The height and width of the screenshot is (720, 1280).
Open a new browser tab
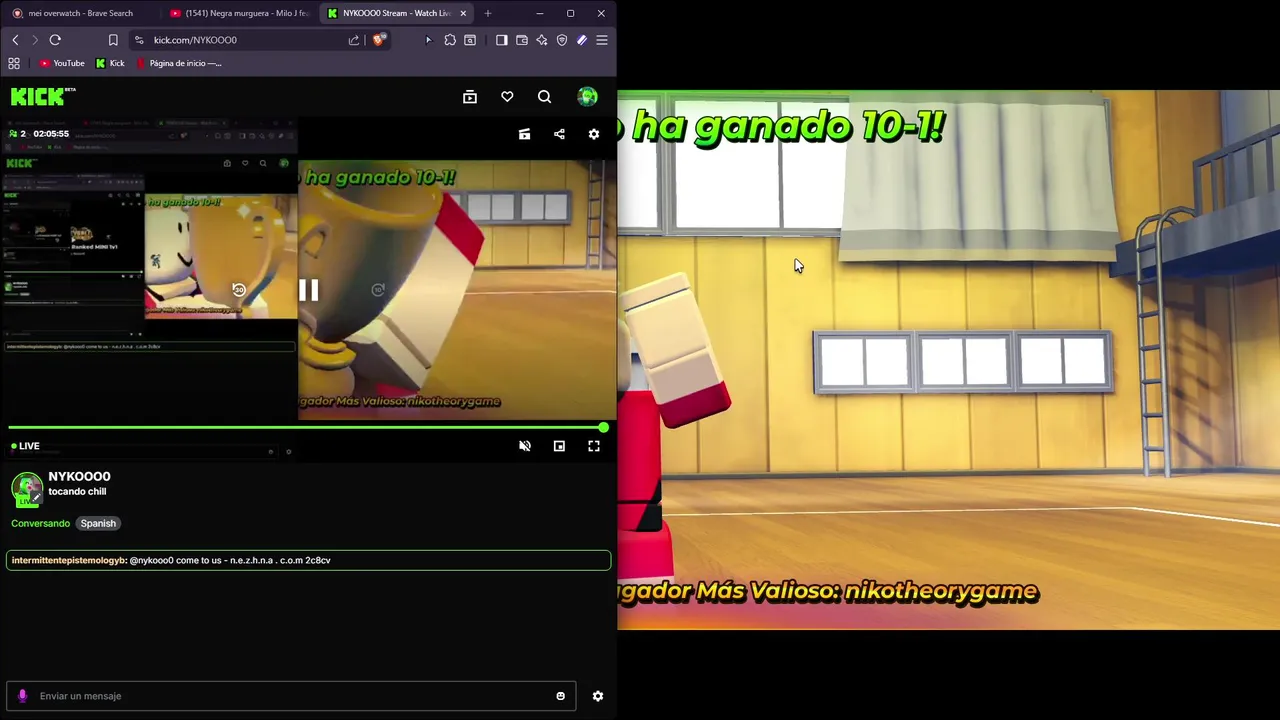[x=488, y=13]
